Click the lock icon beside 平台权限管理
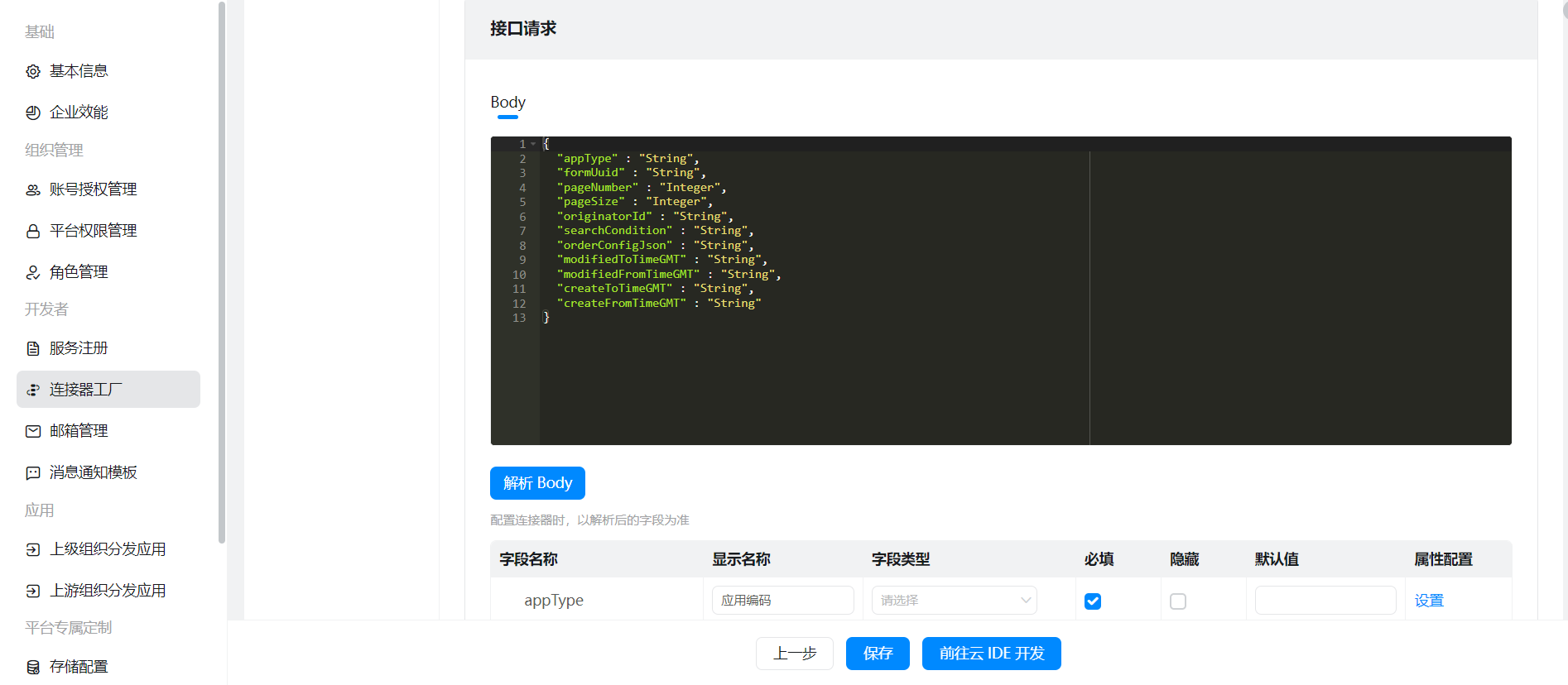Image resolution: width=1568 pixels, height=685 pixels. coord(33,232)
